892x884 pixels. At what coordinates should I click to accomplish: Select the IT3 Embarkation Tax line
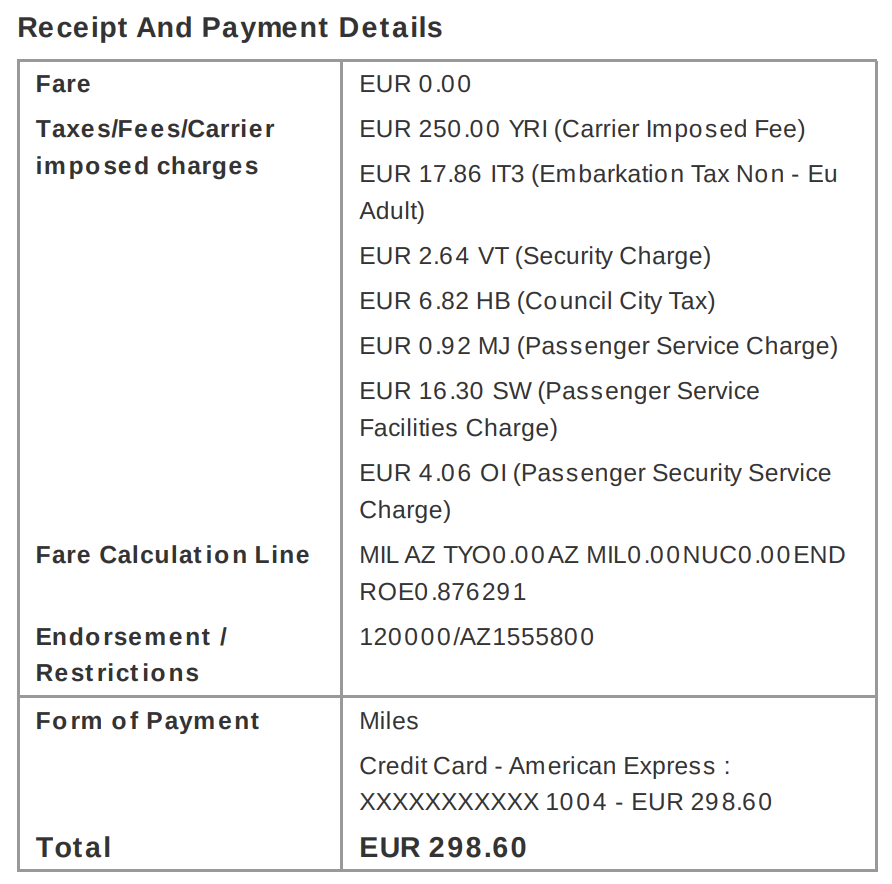(598, 192)
